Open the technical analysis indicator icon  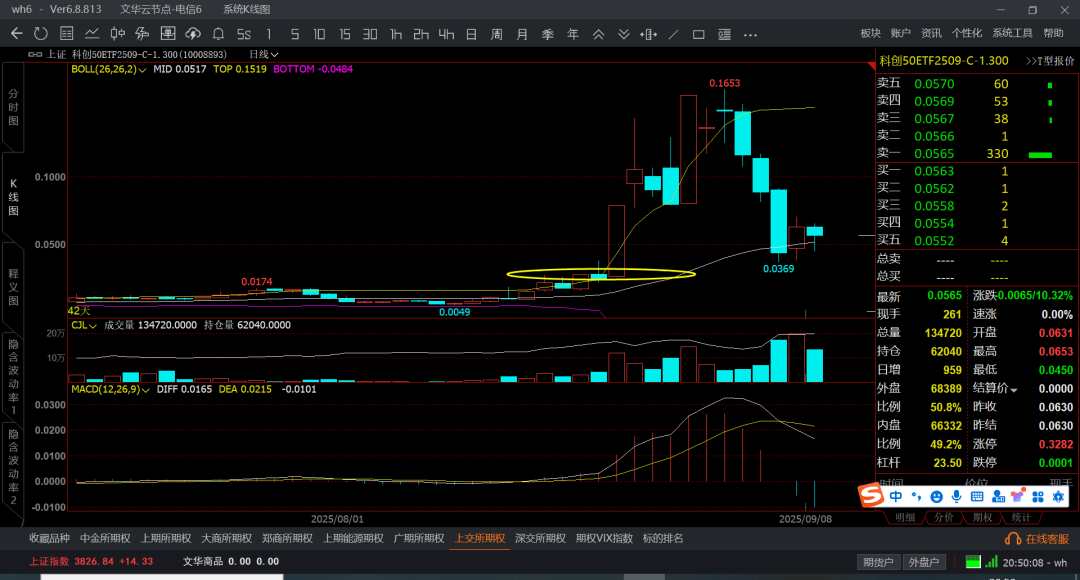pos(143,34)
